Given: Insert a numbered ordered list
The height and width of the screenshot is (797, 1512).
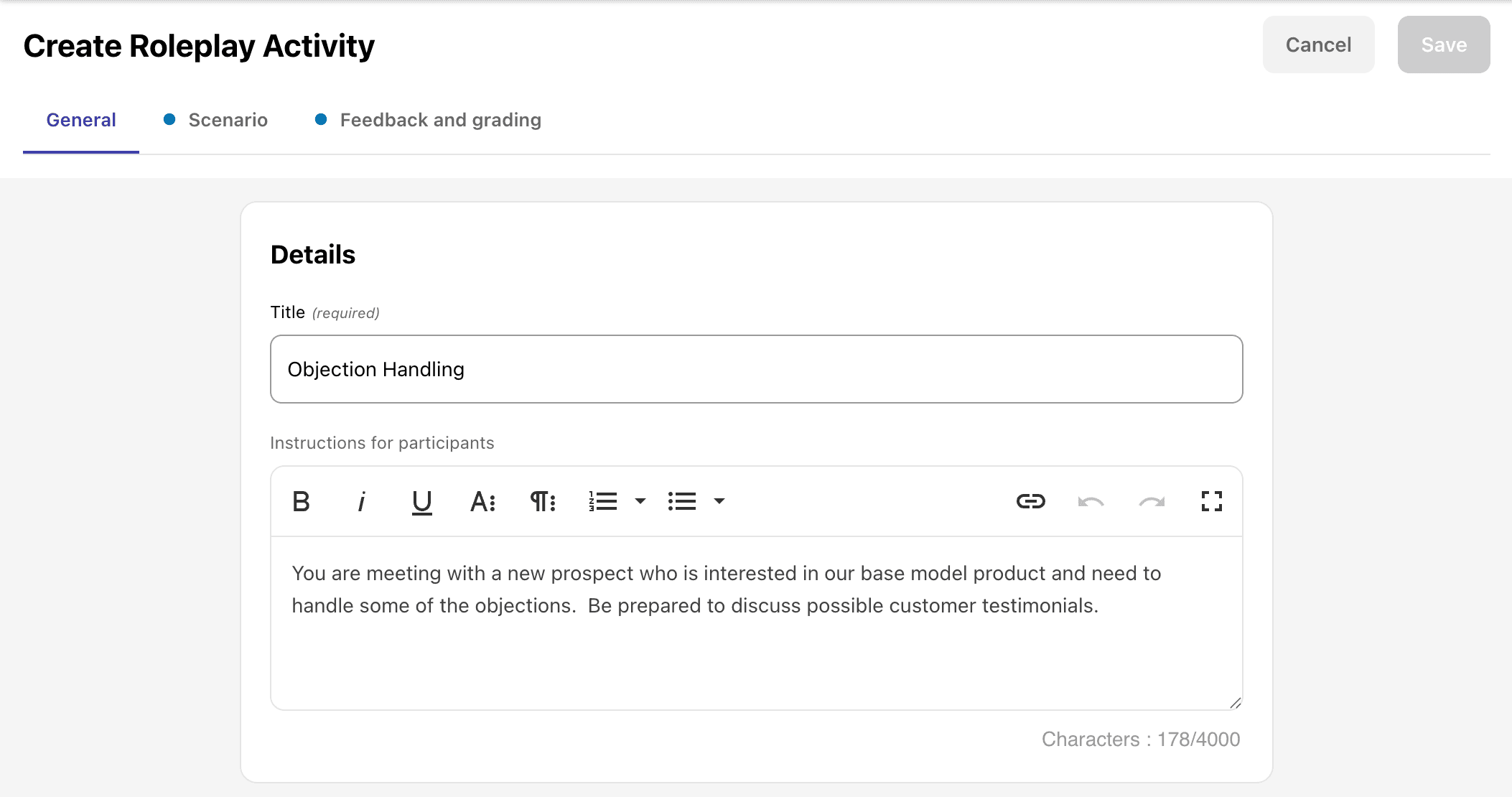Looking at the screenshot, I should coord(603,501).
